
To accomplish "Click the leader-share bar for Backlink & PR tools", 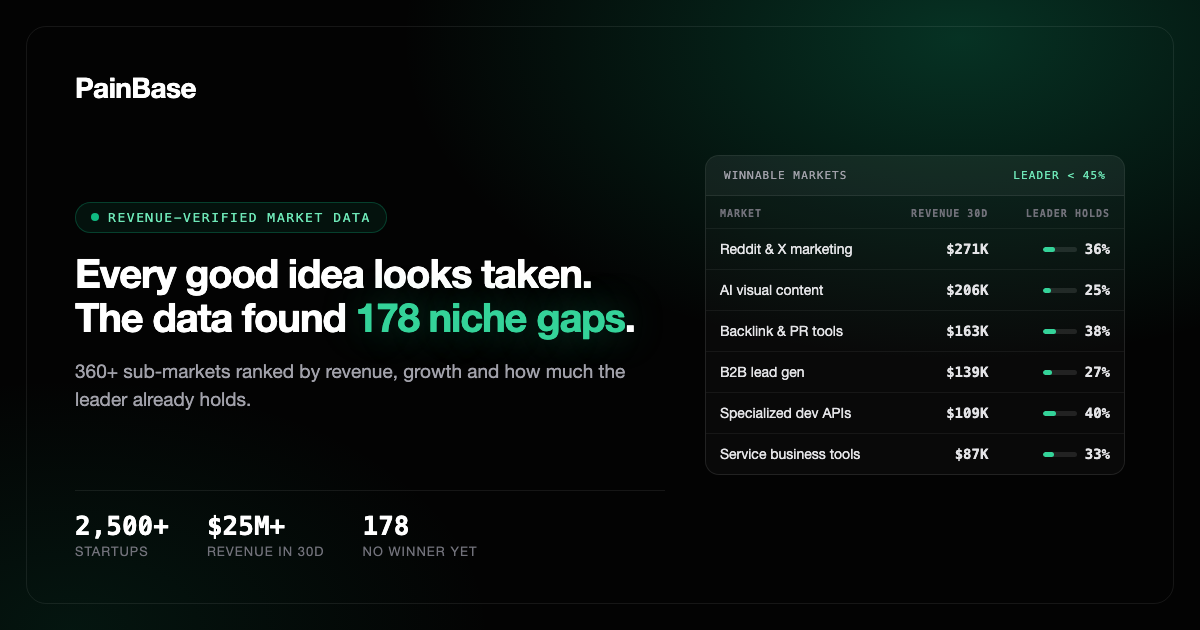I will 1060,331.
